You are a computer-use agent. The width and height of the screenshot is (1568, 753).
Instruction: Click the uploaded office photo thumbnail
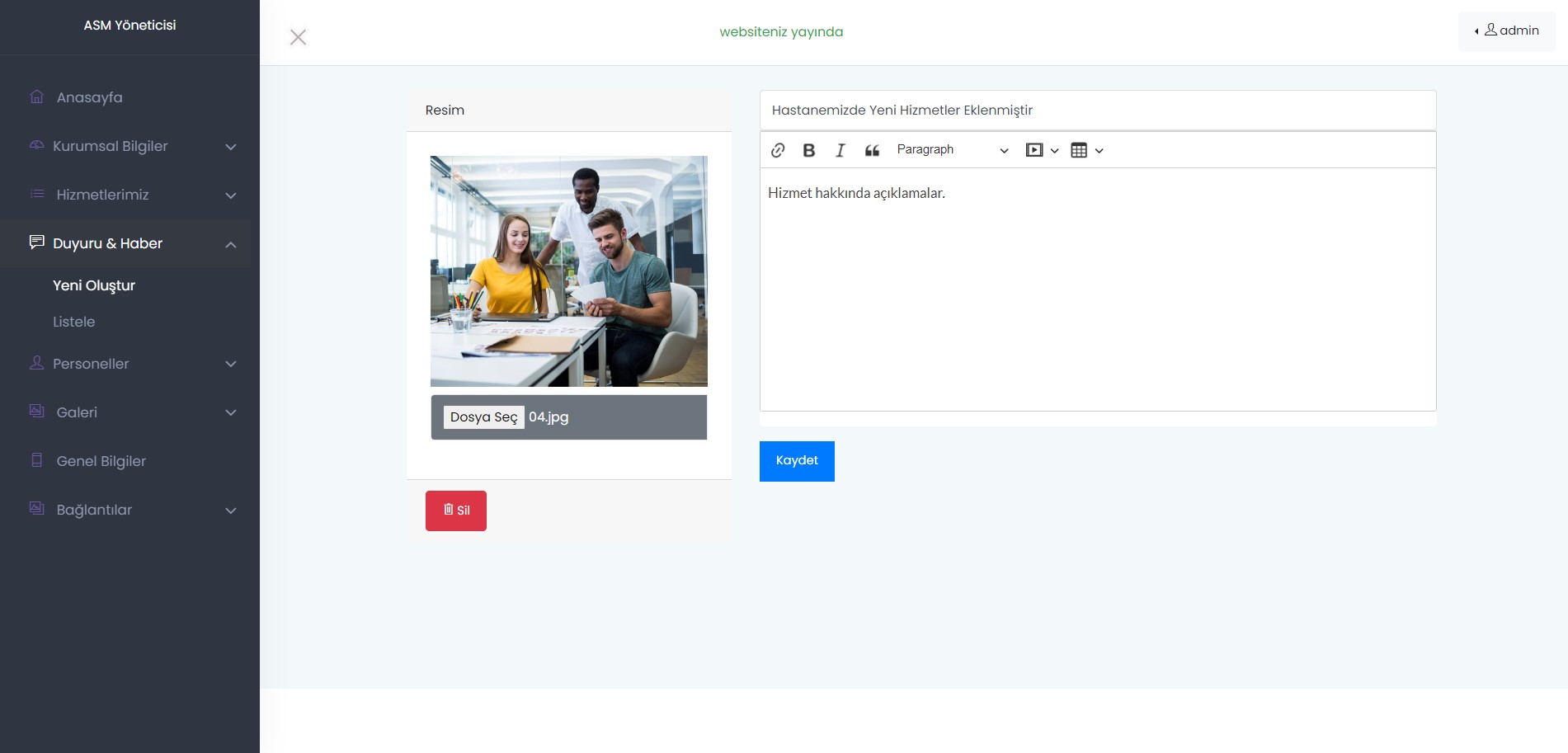569,271
